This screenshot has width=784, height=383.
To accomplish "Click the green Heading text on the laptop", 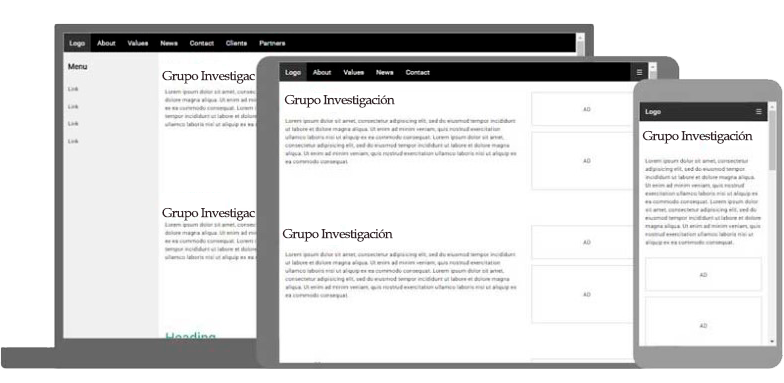I will tap(190, 336).
